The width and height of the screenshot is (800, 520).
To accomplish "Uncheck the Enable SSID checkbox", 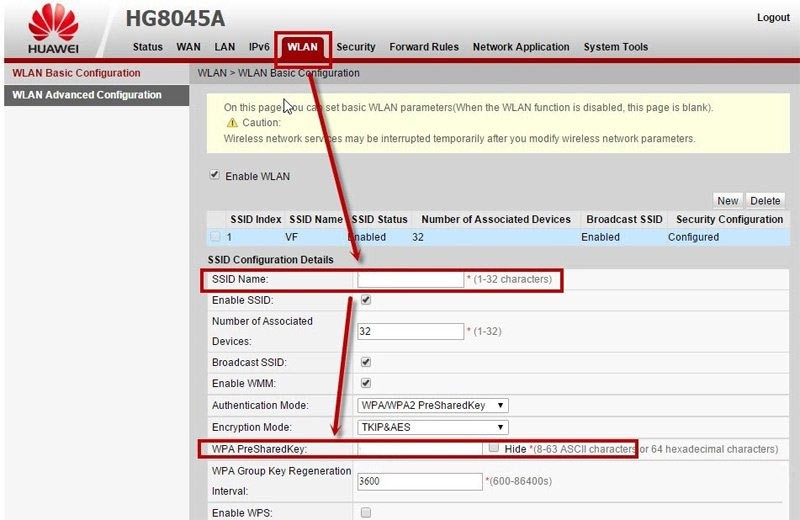I will tap(366, 300).
